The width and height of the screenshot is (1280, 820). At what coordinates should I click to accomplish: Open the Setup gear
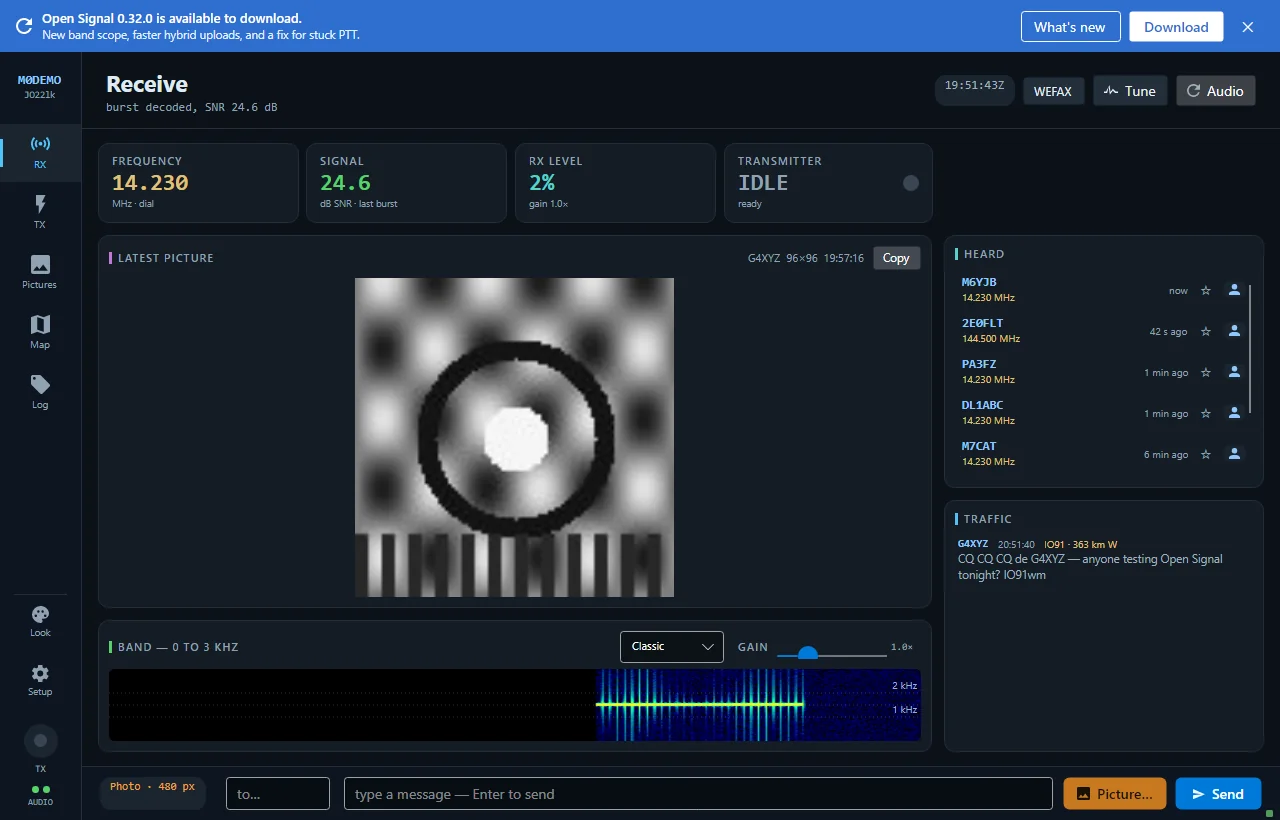click(x=40, y=680)
